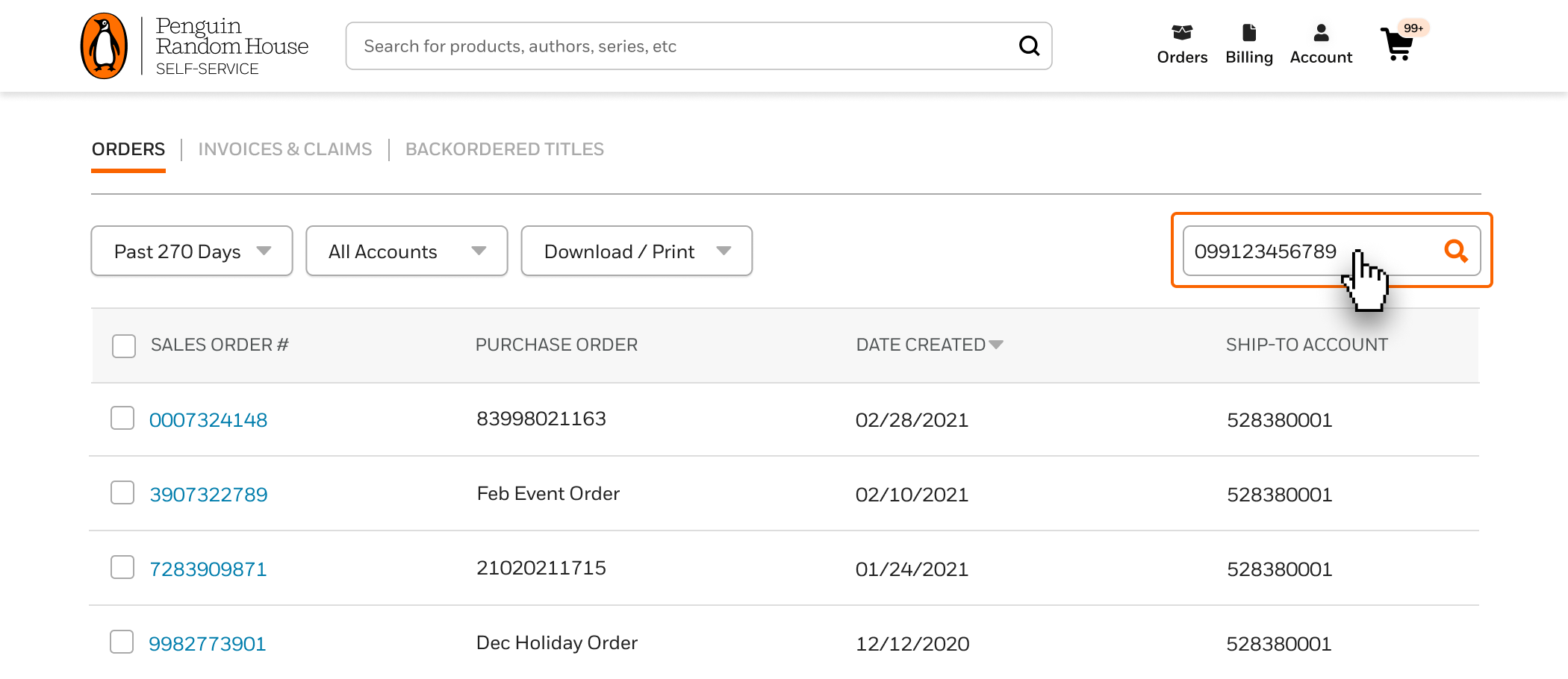Check the box for order 0007324148
Viewport: 1568px width, 679px height.
click(x=122, y=418)
